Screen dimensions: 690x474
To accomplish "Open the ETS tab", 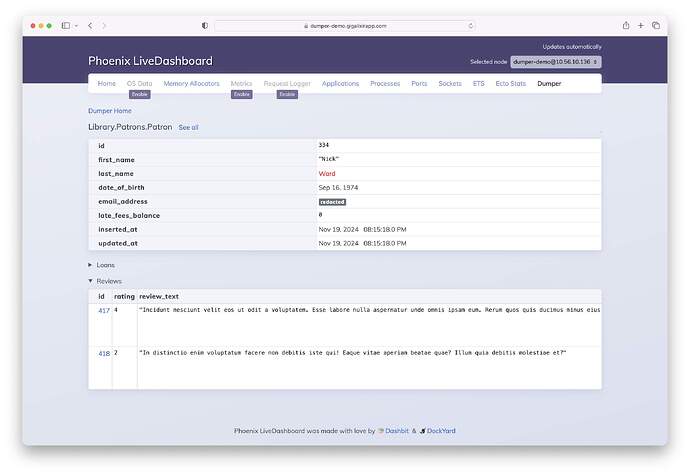I will (x=478, y=83).
